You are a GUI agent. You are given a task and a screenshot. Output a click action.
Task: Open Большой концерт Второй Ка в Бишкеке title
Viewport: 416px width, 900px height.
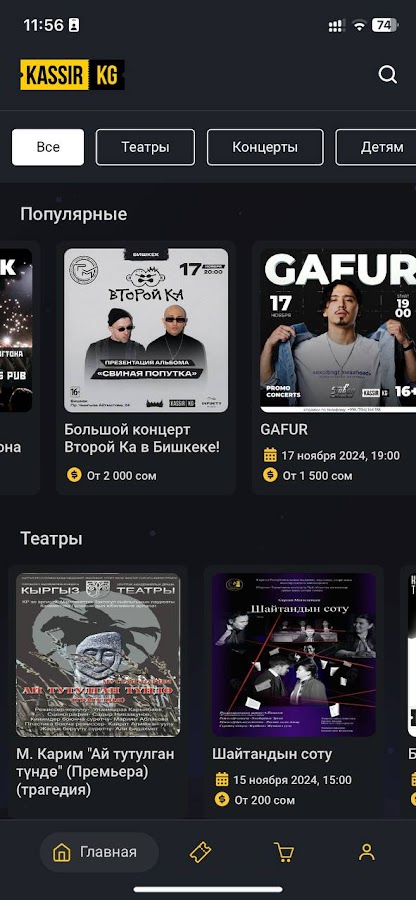click(142, 438)
